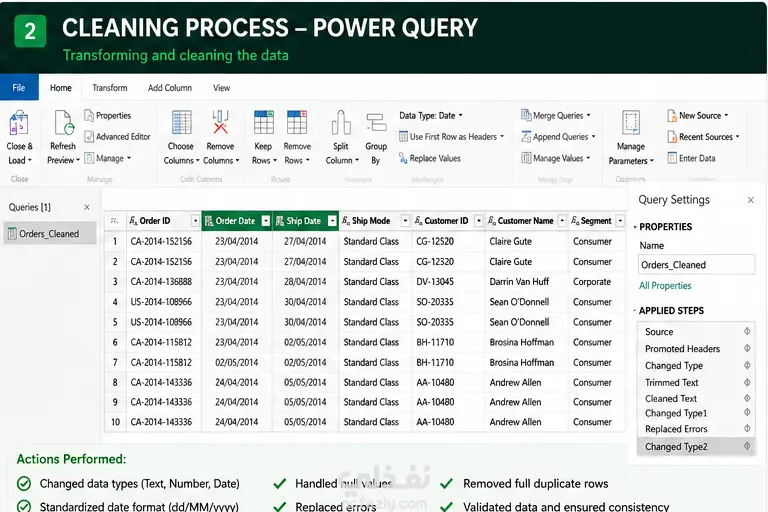Image resolution: width=768 pixels, height=512 pixels.
Task: Open the All Properties link
Action: click(x=665, y=286)
